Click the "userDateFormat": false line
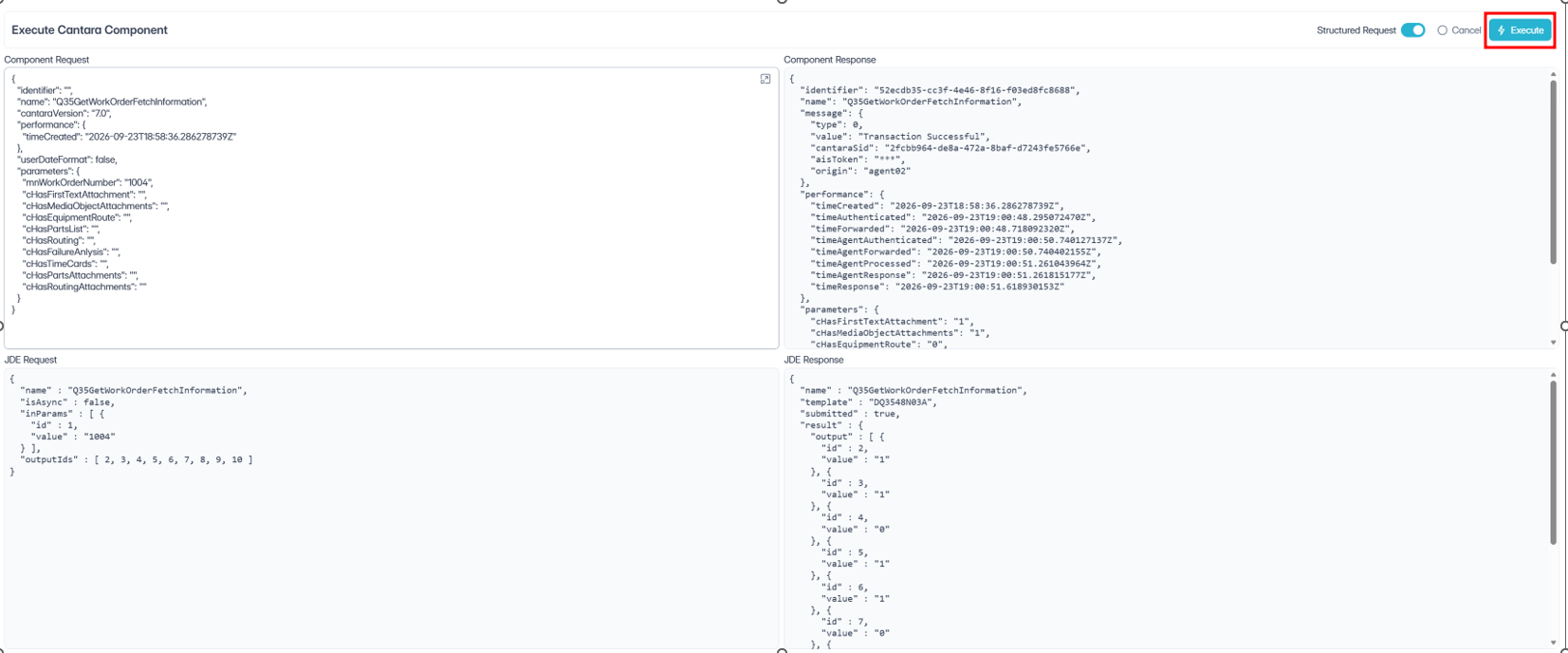 [x=67, y=159]
